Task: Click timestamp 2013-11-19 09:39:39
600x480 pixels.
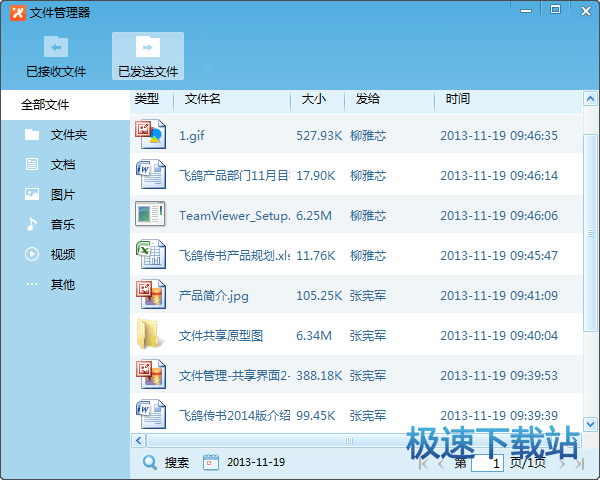Action: coord(499,416)
